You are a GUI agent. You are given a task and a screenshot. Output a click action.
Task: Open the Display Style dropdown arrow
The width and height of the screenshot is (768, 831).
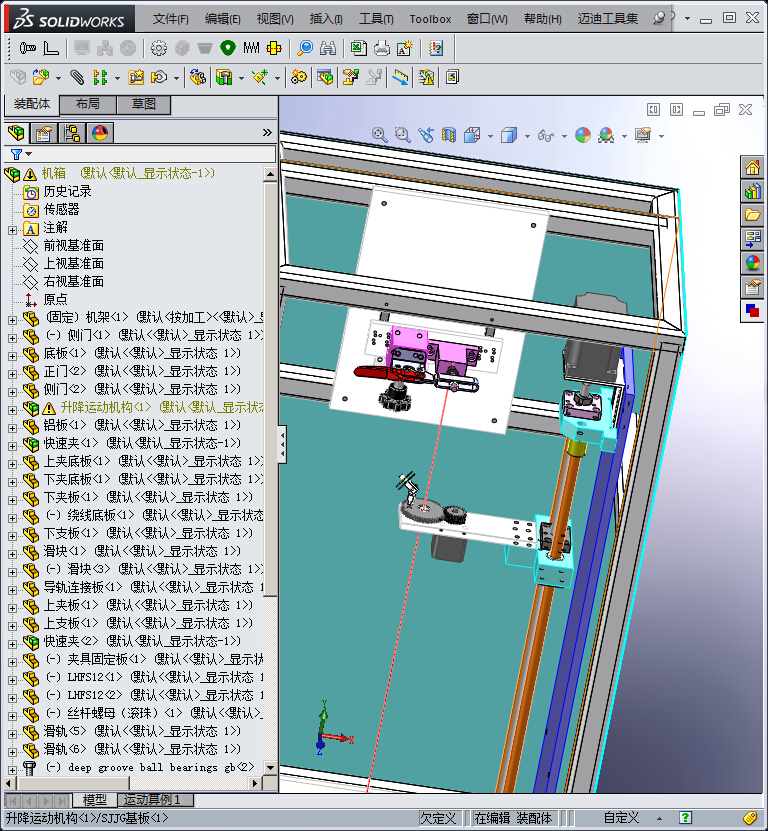coord(527,136)
